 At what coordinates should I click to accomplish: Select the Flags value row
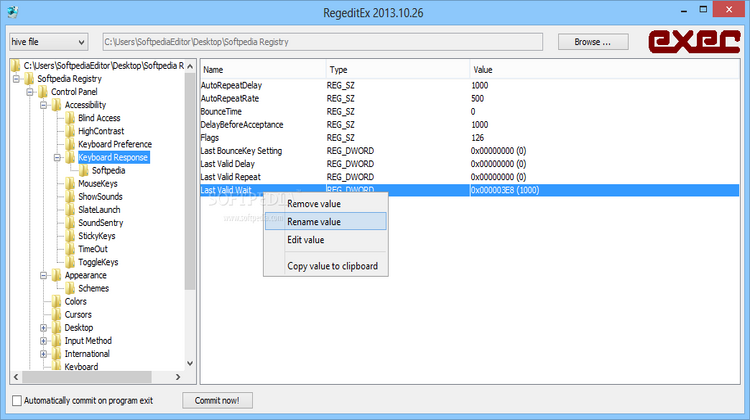470,138
